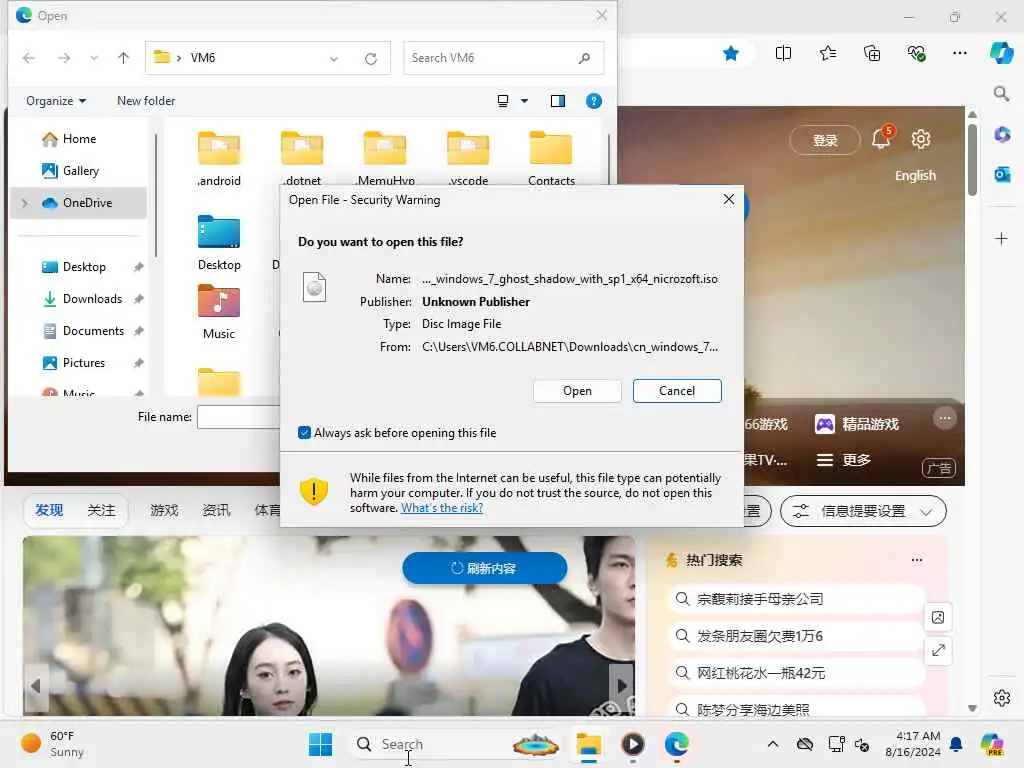Expand the VM6 address path dropdown
The width and height of the screenshot is (1024, 768).
334,58
